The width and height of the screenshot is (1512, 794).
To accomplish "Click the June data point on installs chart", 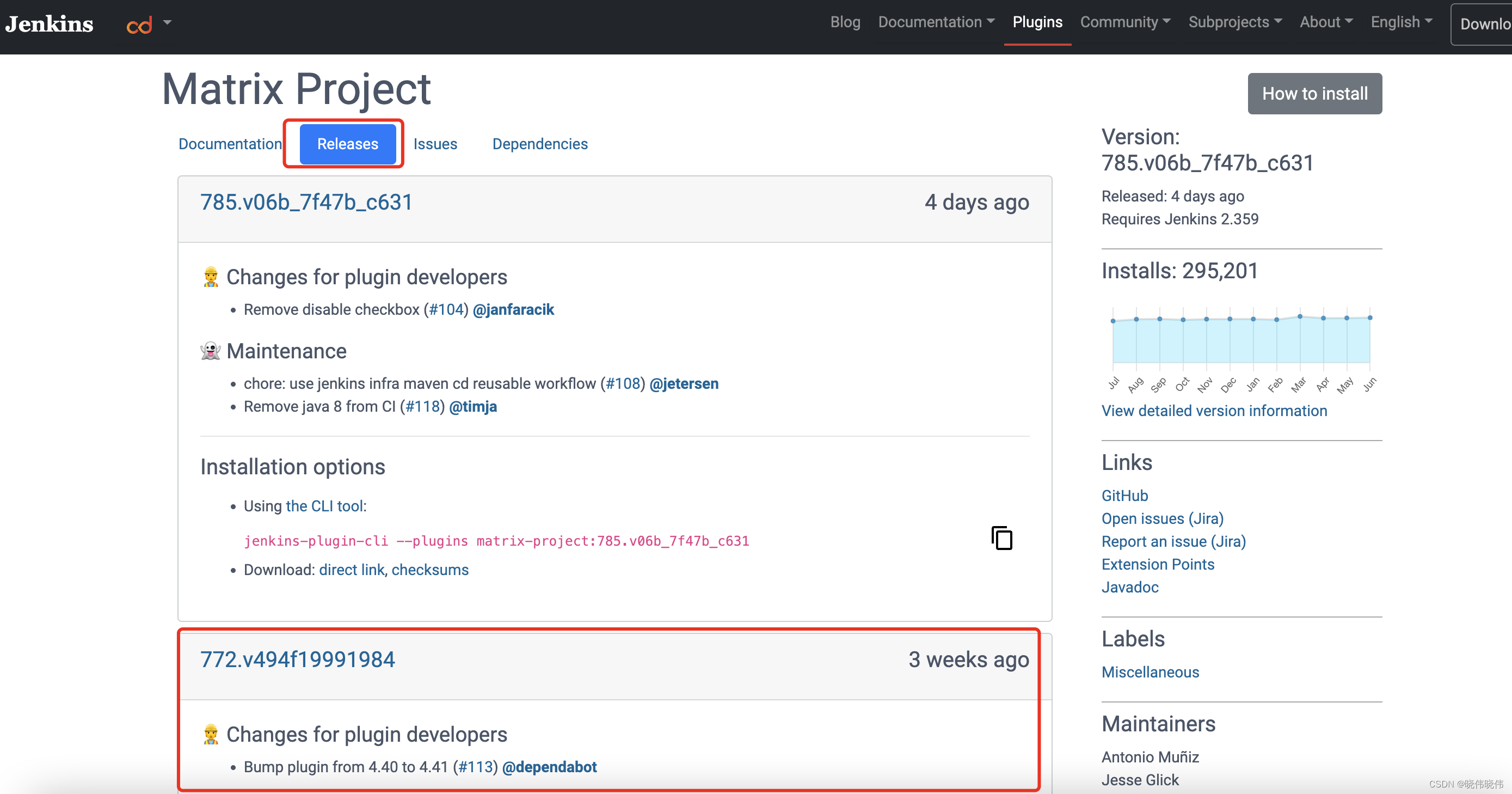I will click(x=1370, y=317).
